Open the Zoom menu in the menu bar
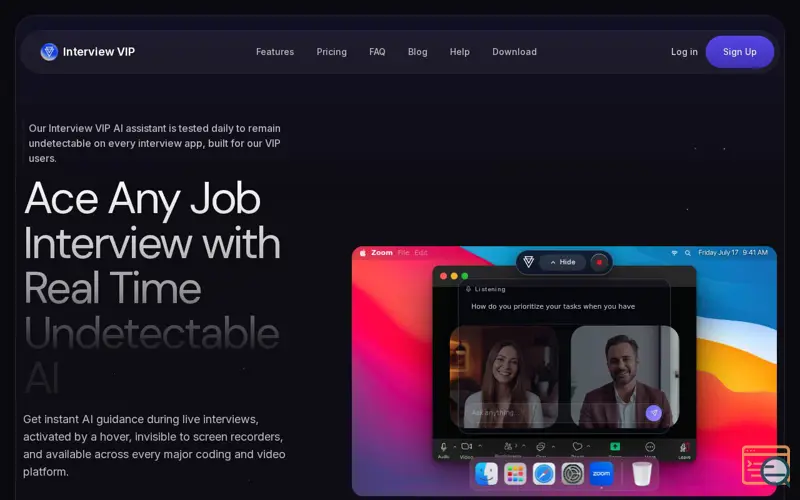This screenshot has height=500, width=800. point(382,253)
